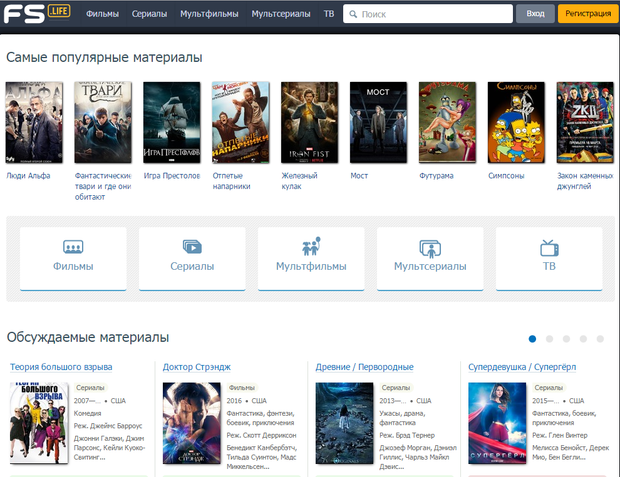Open the Фильмы category icon tile
620x477 pixels.
click(x=73, y=258)
